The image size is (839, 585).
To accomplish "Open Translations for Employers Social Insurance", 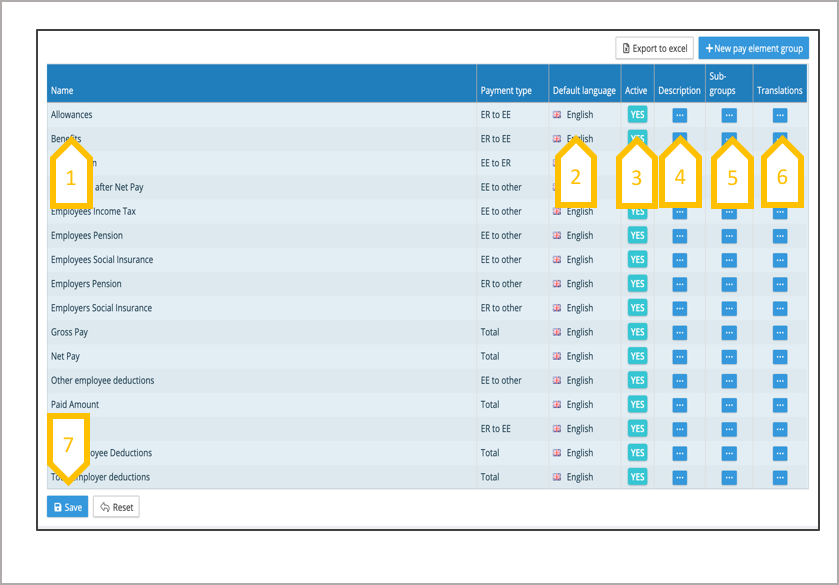I will tap(779, 308).
